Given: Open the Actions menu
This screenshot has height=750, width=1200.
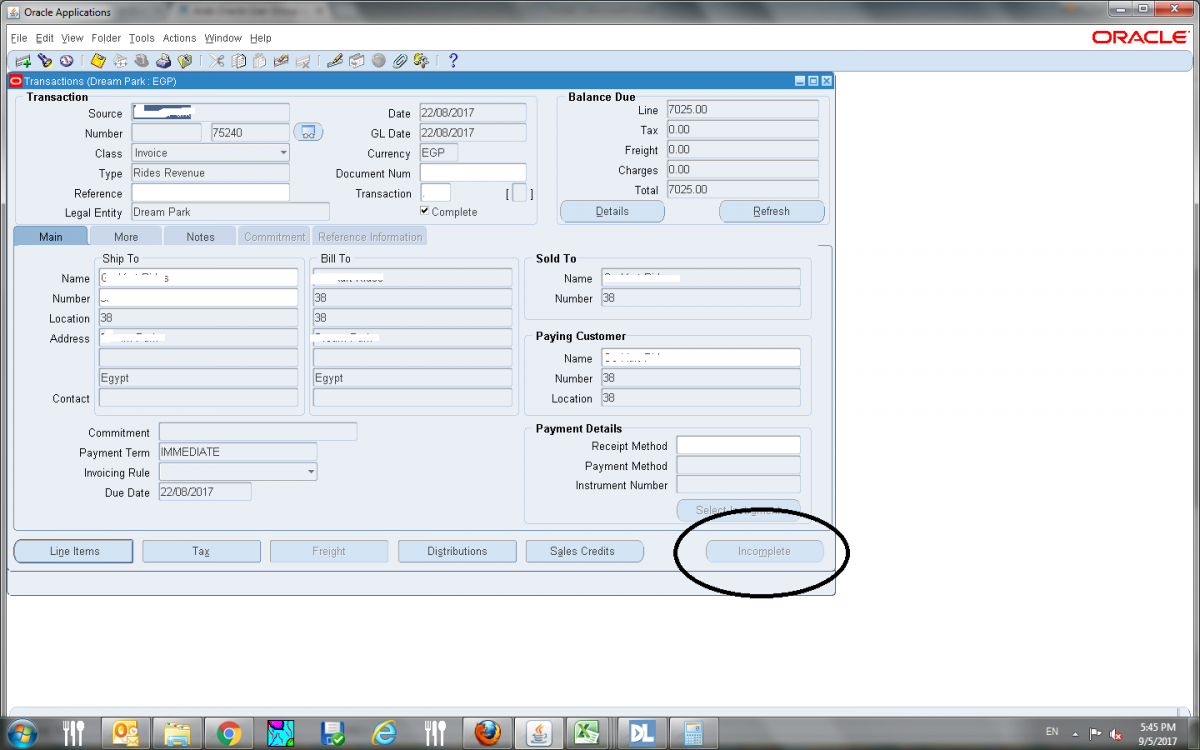Looking at the screenshot, I should (x=180, y=38).
